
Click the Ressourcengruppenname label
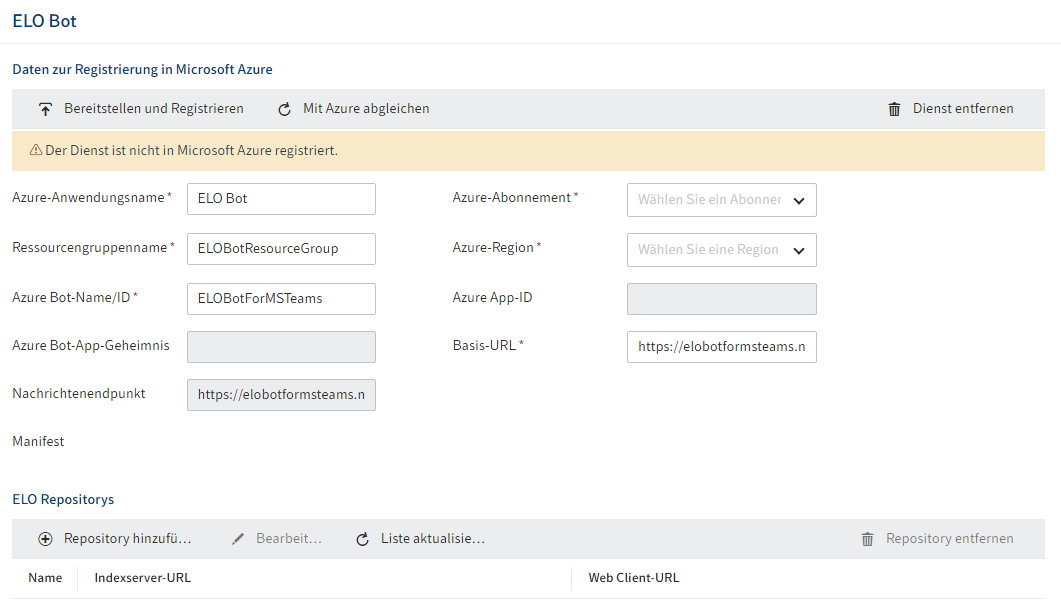point(90,248)
